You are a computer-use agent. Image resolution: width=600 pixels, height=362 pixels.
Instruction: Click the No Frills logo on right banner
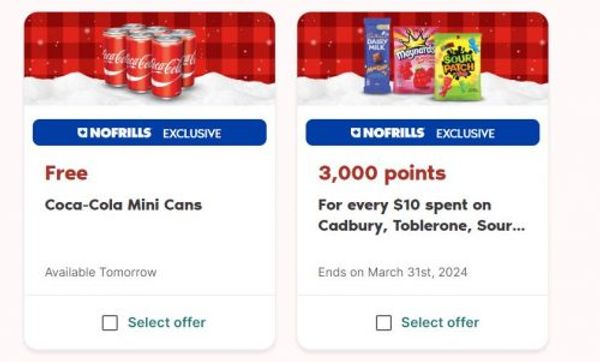[x=387, y=133]
